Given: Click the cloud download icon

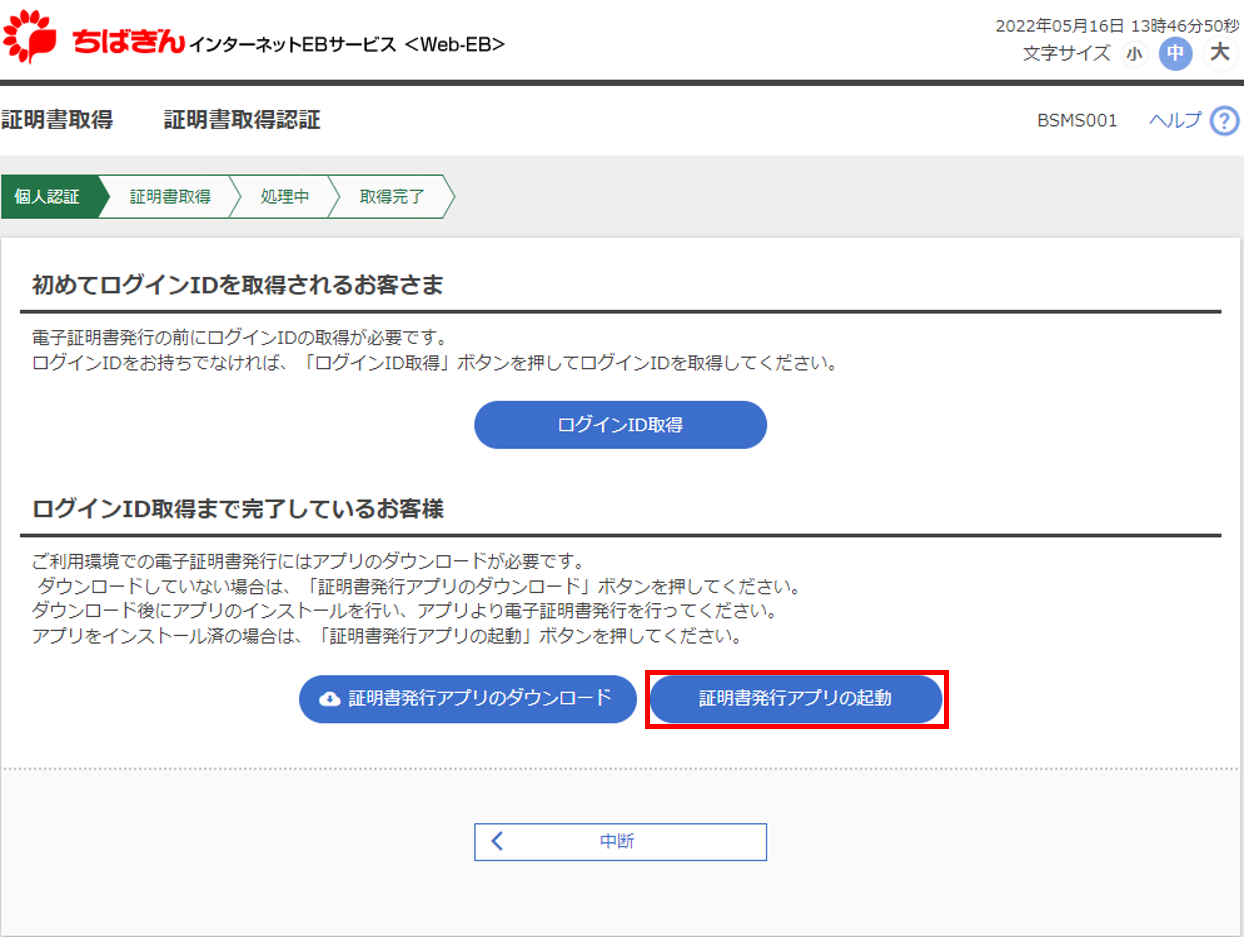Looking at the screenshot, I should [x=329, y=699].
